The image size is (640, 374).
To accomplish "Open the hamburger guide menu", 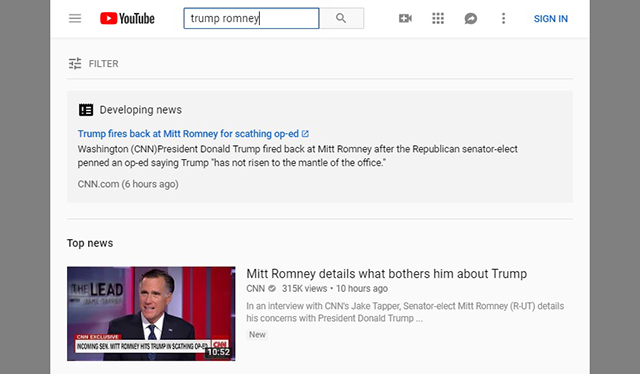I will pyautogui.click(x=75, y=18).
